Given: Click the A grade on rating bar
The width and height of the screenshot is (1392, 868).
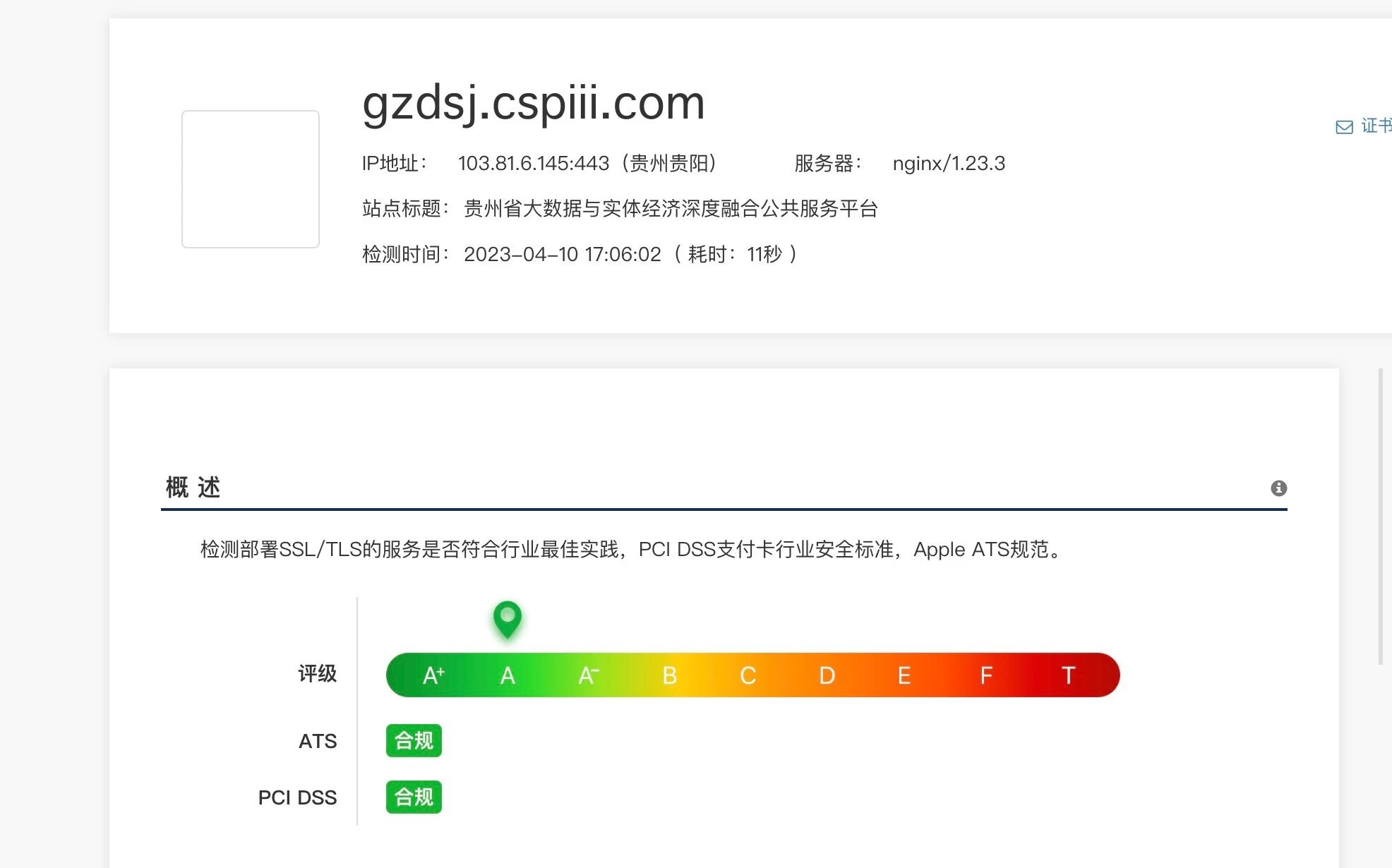Looking at the screenshot, I should point(508,675).
